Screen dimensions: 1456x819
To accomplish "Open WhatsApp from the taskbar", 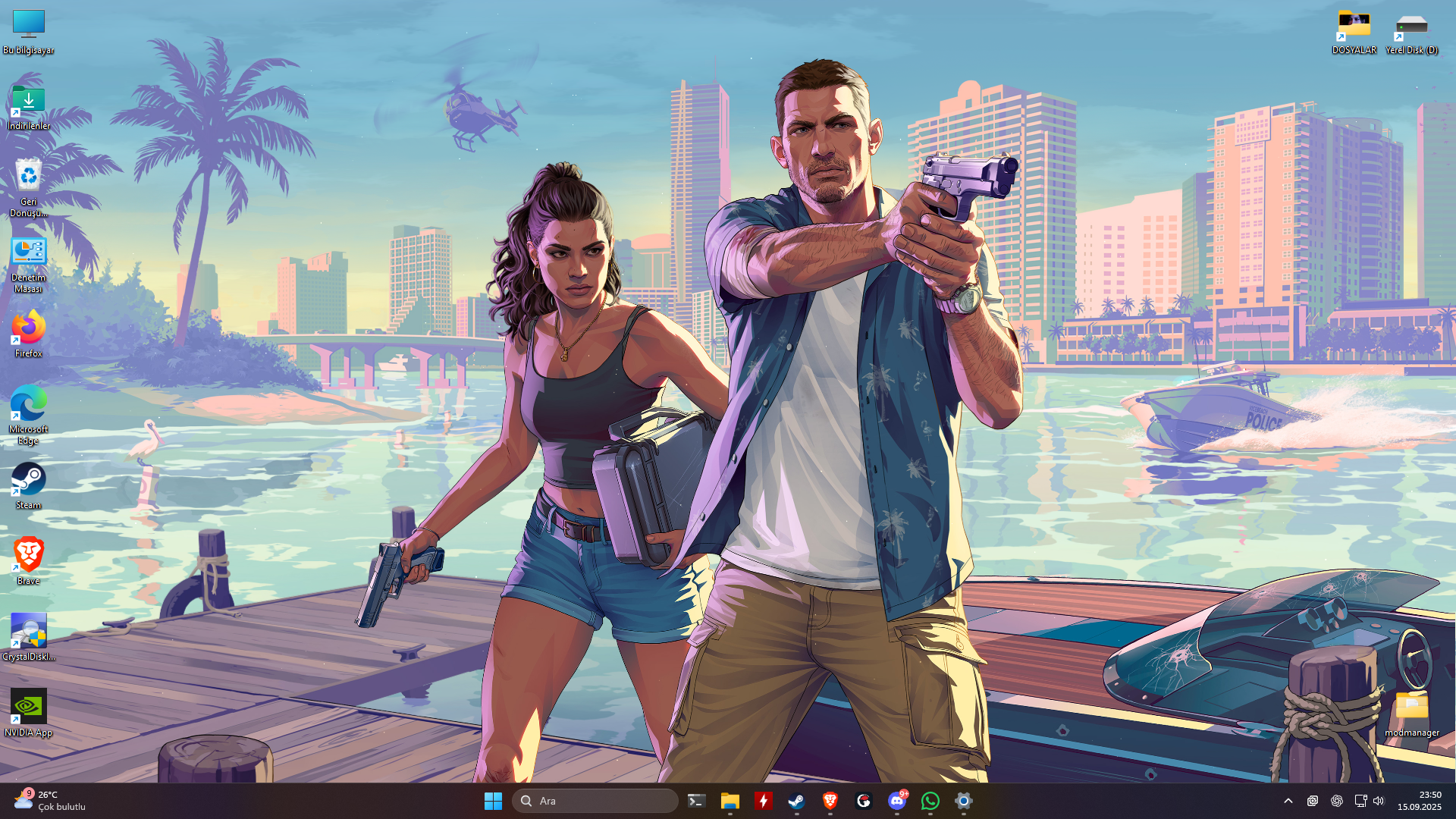I will tap(930, 801).
